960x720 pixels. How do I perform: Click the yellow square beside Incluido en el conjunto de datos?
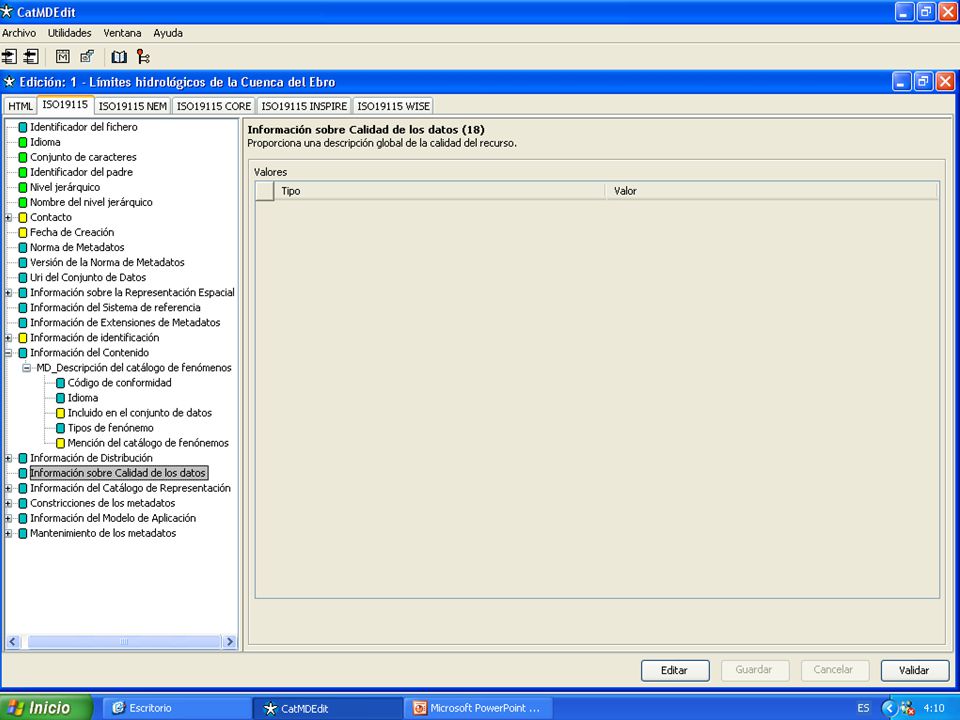[60, 413]
